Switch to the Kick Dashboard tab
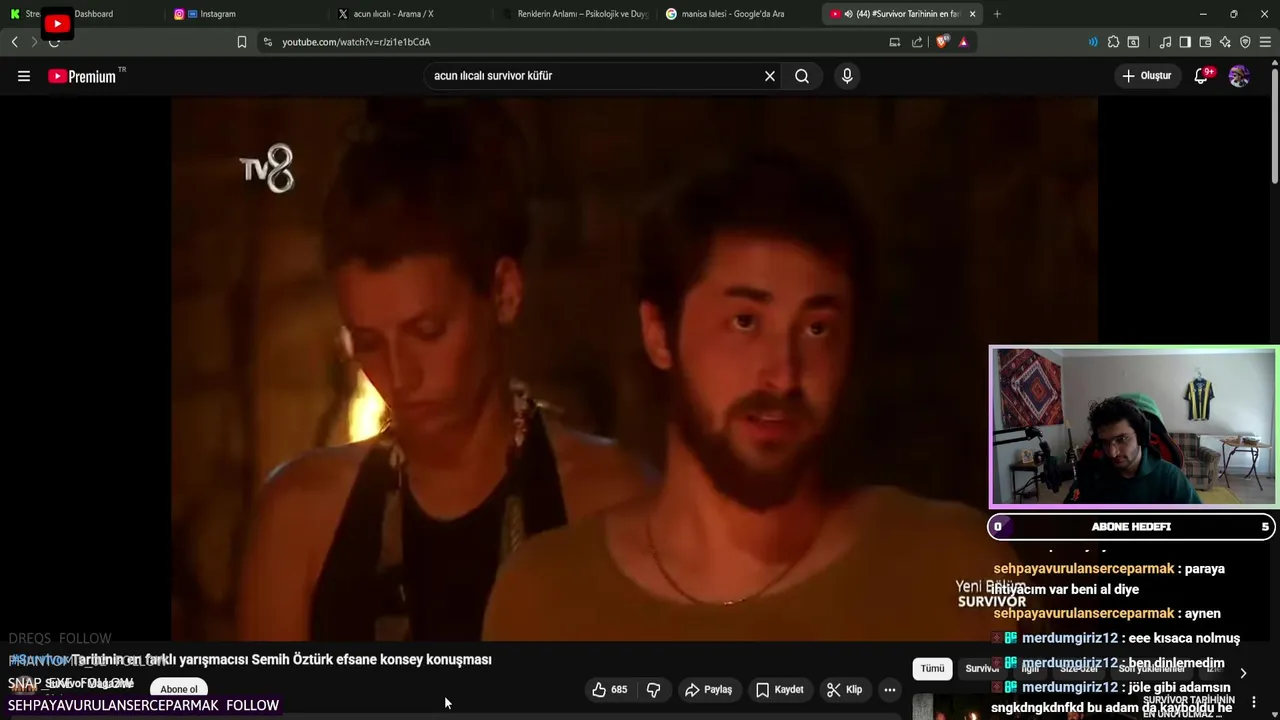 point(82,14)
